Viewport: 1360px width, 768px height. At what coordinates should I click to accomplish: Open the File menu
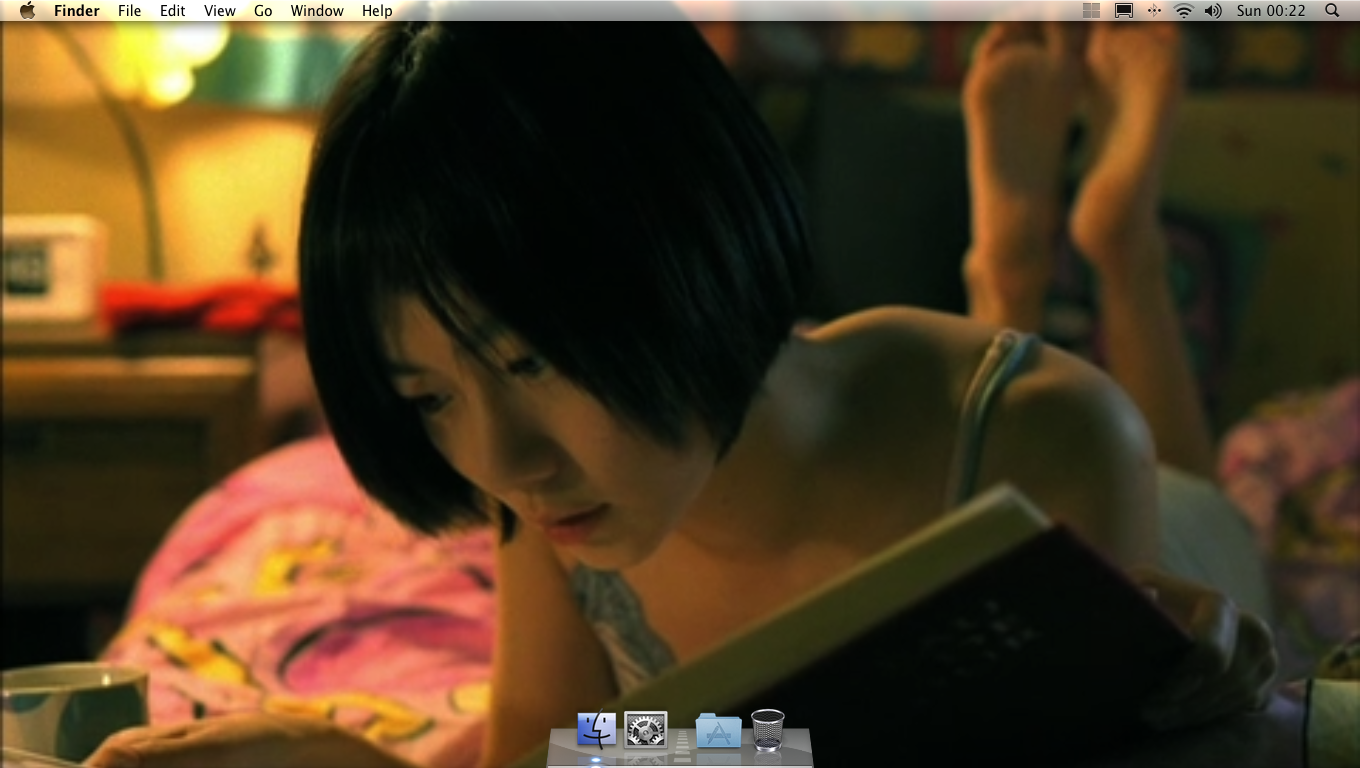[x=129, y=10]
